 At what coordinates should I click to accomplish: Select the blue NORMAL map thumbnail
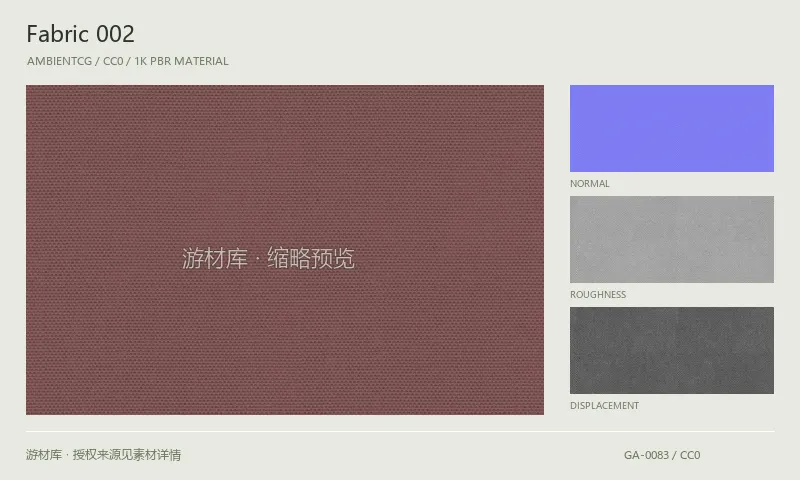(x=671, y=128)
